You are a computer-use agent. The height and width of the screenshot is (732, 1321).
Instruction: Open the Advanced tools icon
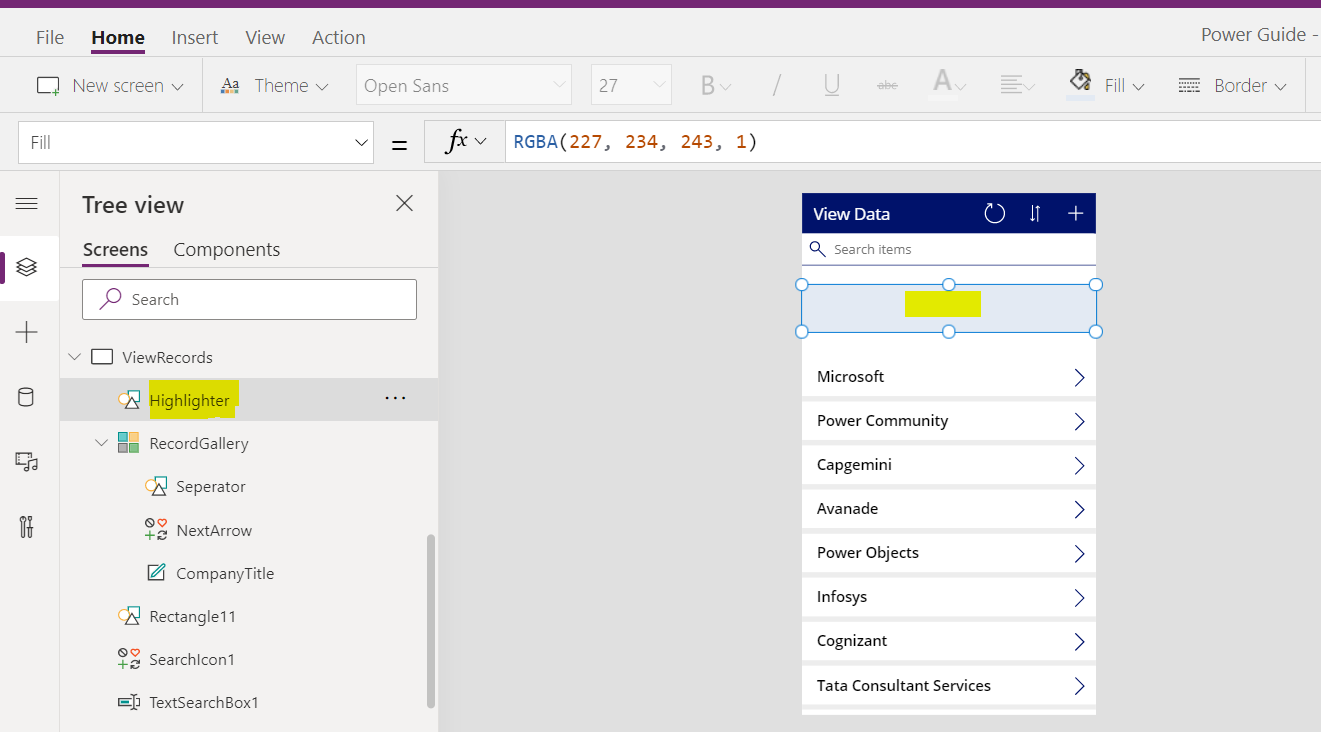click(x=27, y=527)
